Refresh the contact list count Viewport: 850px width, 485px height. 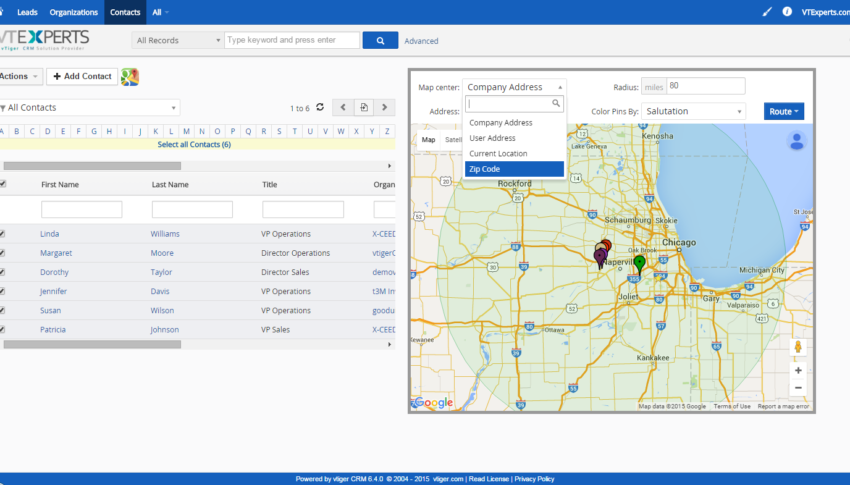pos(320,107)
